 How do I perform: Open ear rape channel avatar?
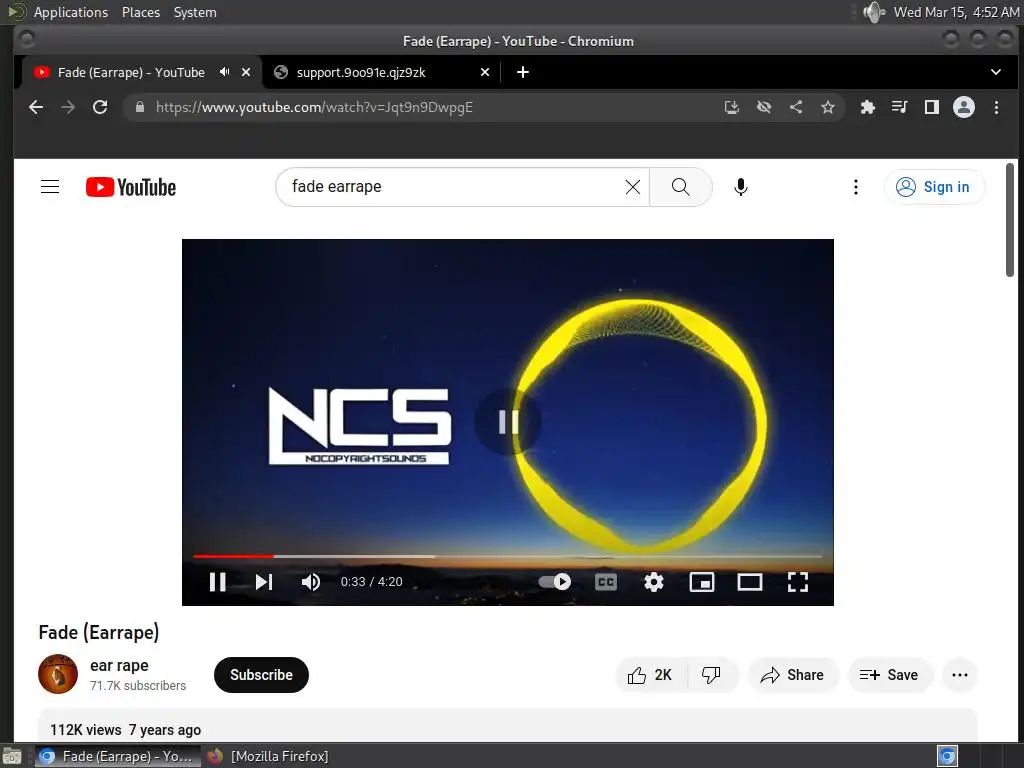58,674
